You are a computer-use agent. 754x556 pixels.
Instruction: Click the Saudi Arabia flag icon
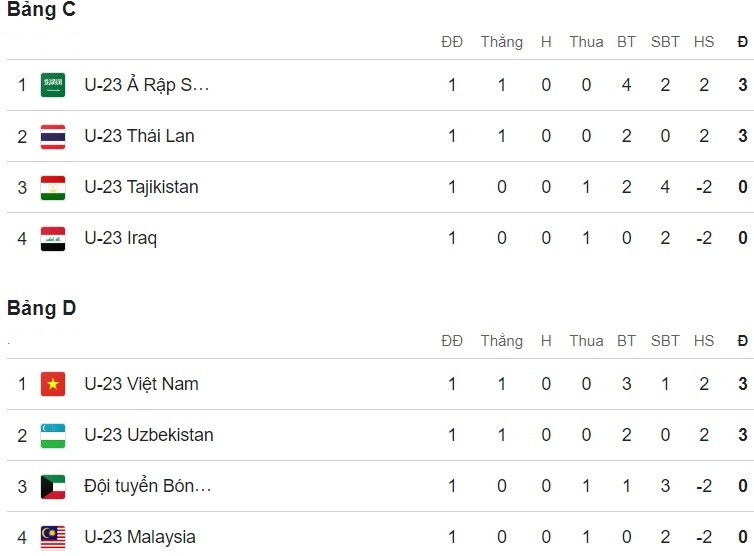tap(53, 86)
